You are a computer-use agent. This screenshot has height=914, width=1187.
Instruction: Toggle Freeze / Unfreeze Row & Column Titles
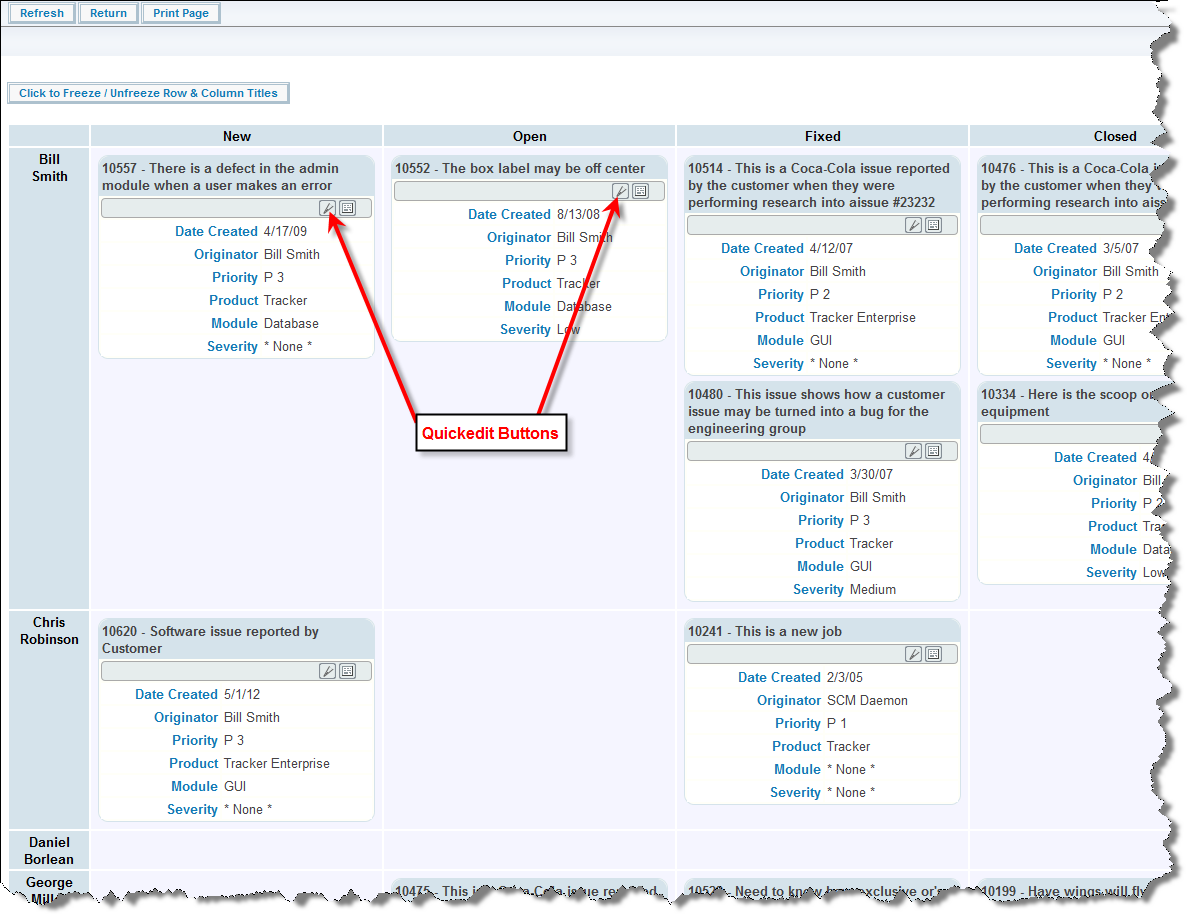pyautogui.click(x=148, y=93)
